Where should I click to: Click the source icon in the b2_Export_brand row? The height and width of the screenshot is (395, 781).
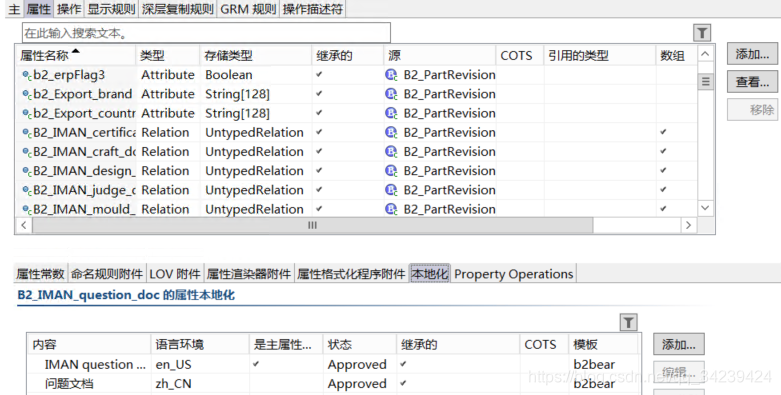[x=391, y=94]
